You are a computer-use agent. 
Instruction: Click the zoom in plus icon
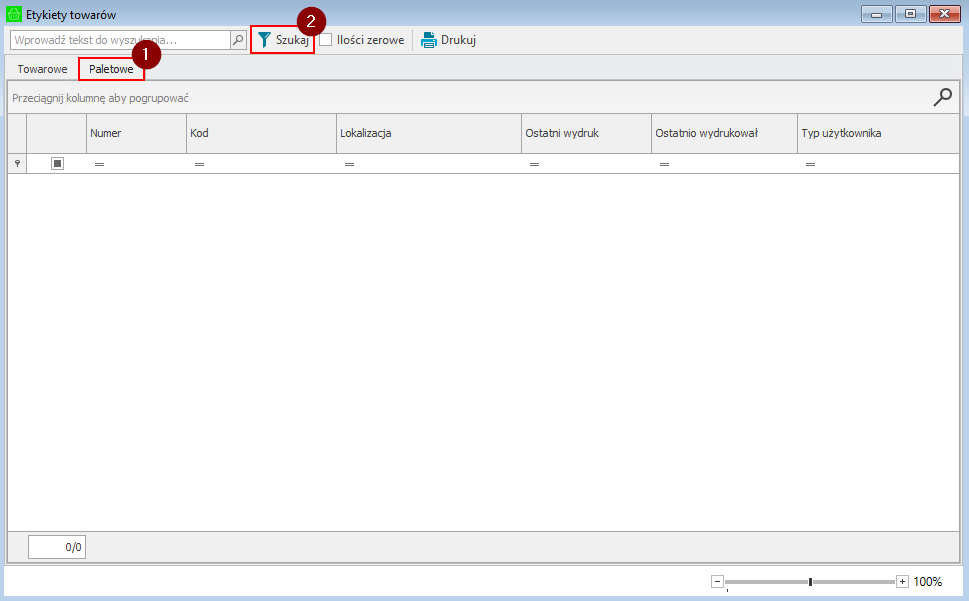902,581
